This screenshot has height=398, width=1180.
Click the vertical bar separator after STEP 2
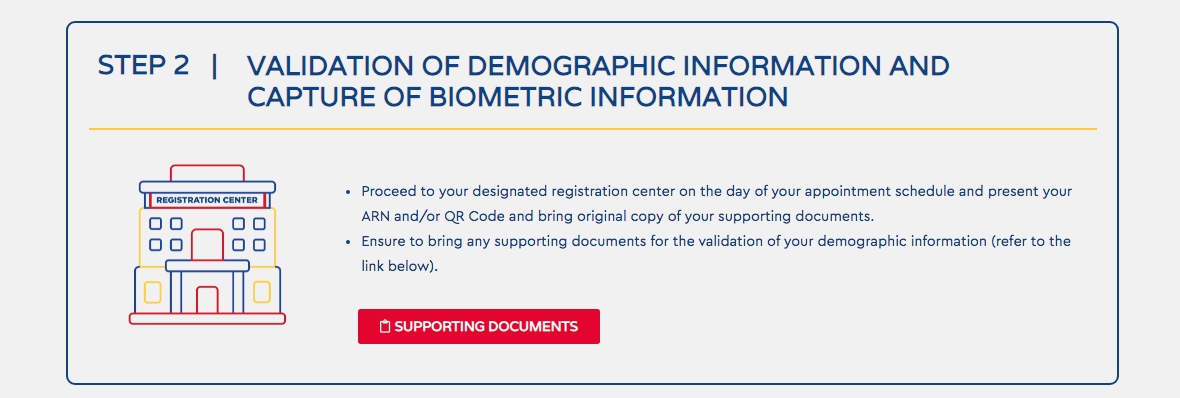point(214,65)
